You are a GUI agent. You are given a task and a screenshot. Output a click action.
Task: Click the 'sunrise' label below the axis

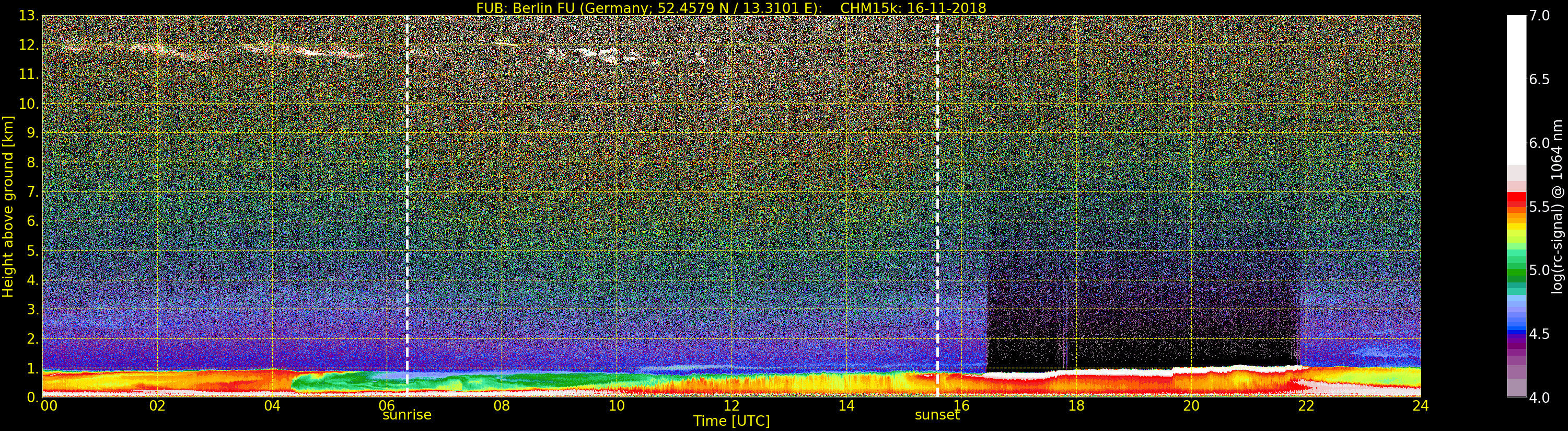(406, 415)
